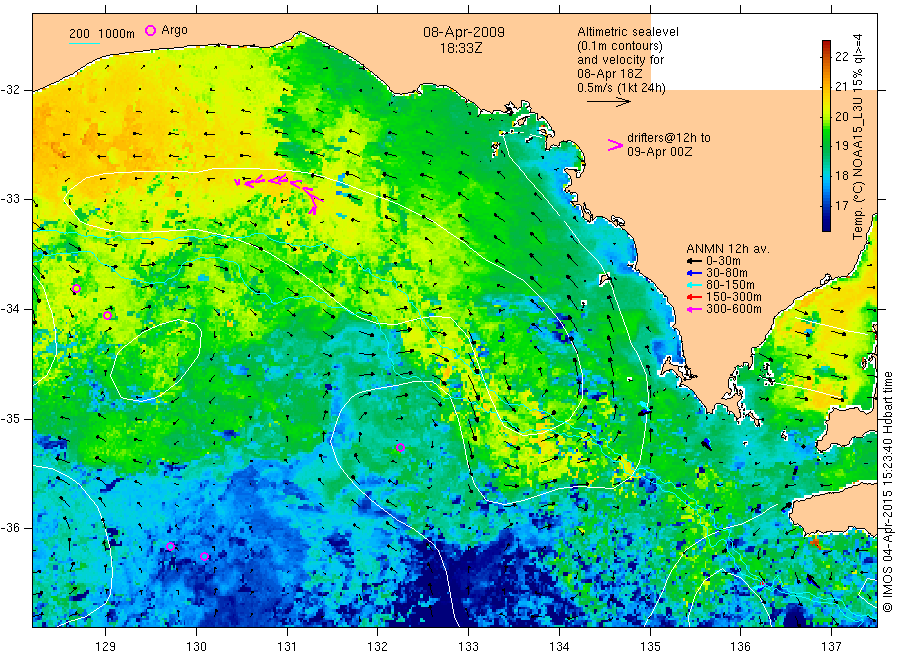Click the latitude axis label '-34'
Image resolution: width=900 pixels, height=660 pixels.
10,309
